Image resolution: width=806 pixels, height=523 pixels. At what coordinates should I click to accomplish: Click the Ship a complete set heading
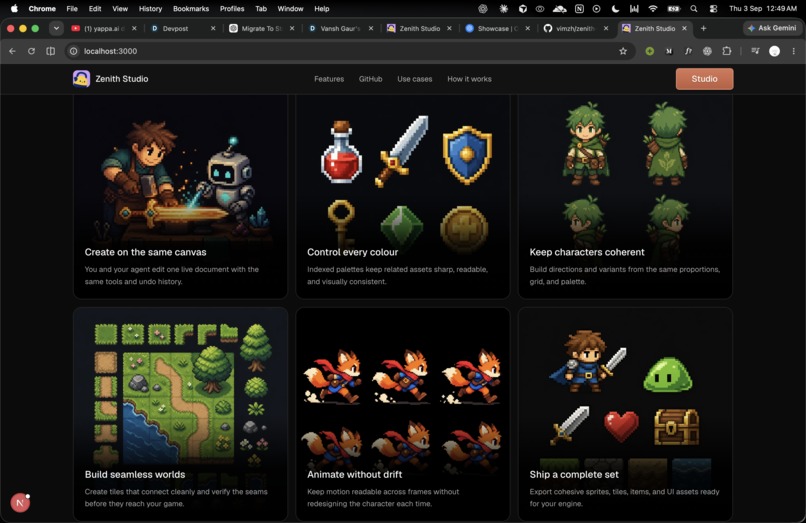click(x=574, y=474)
